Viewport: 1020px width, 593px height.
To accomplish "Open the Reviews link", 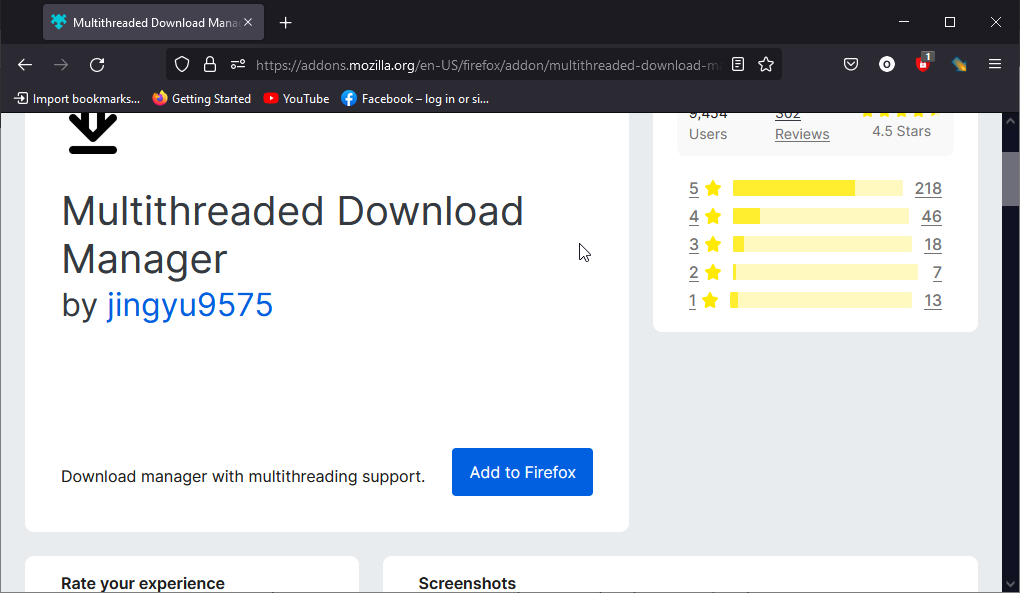I will tap(802, 134).
